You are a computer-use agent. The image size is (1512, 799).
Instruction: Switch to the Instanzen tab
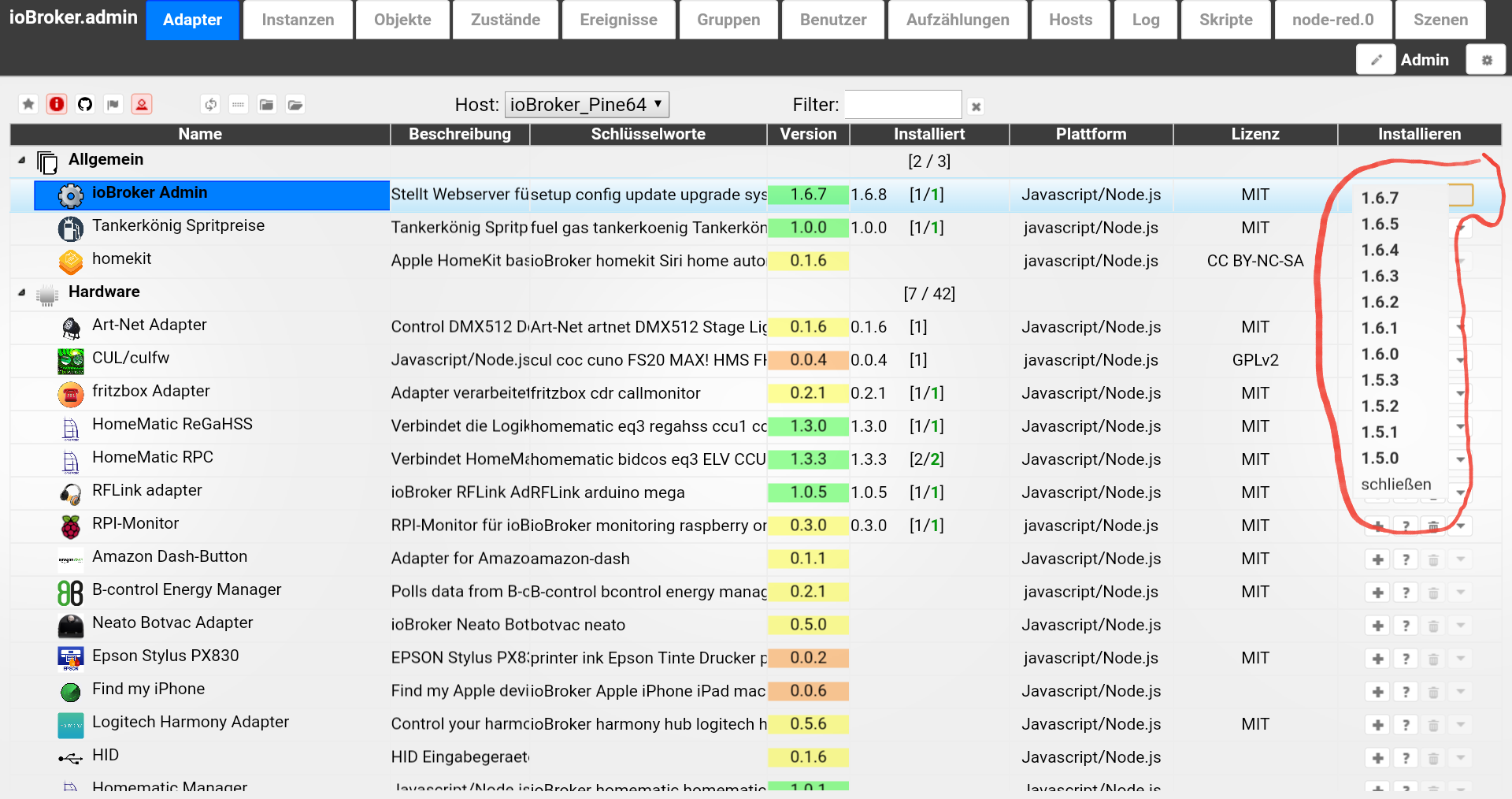click(298, 20)
